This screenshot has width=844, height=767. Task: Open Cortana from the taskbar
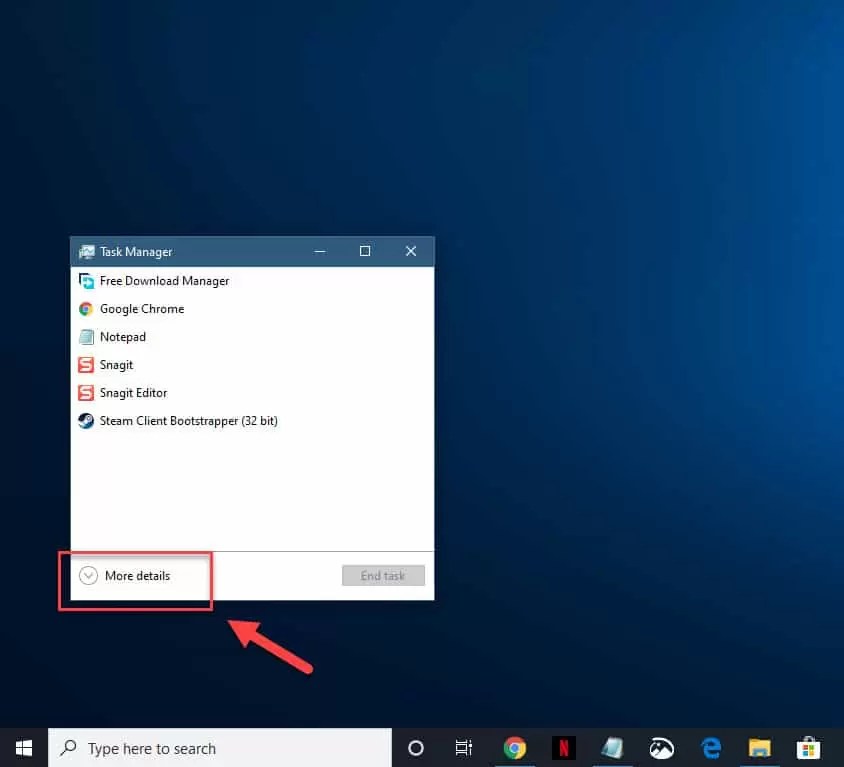coord(417,748)
